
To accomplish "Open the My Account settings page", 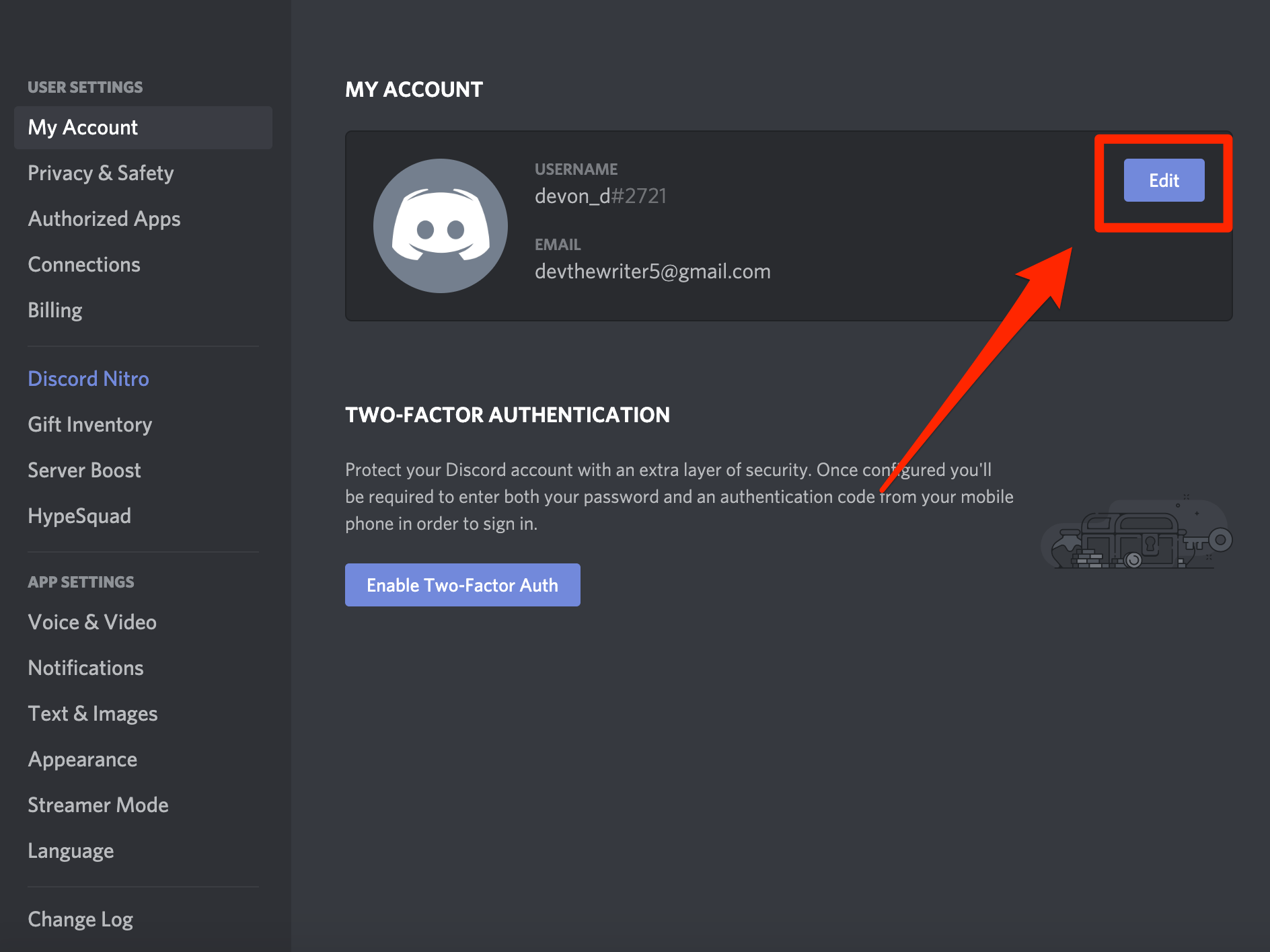I will (x=143, y=127).
